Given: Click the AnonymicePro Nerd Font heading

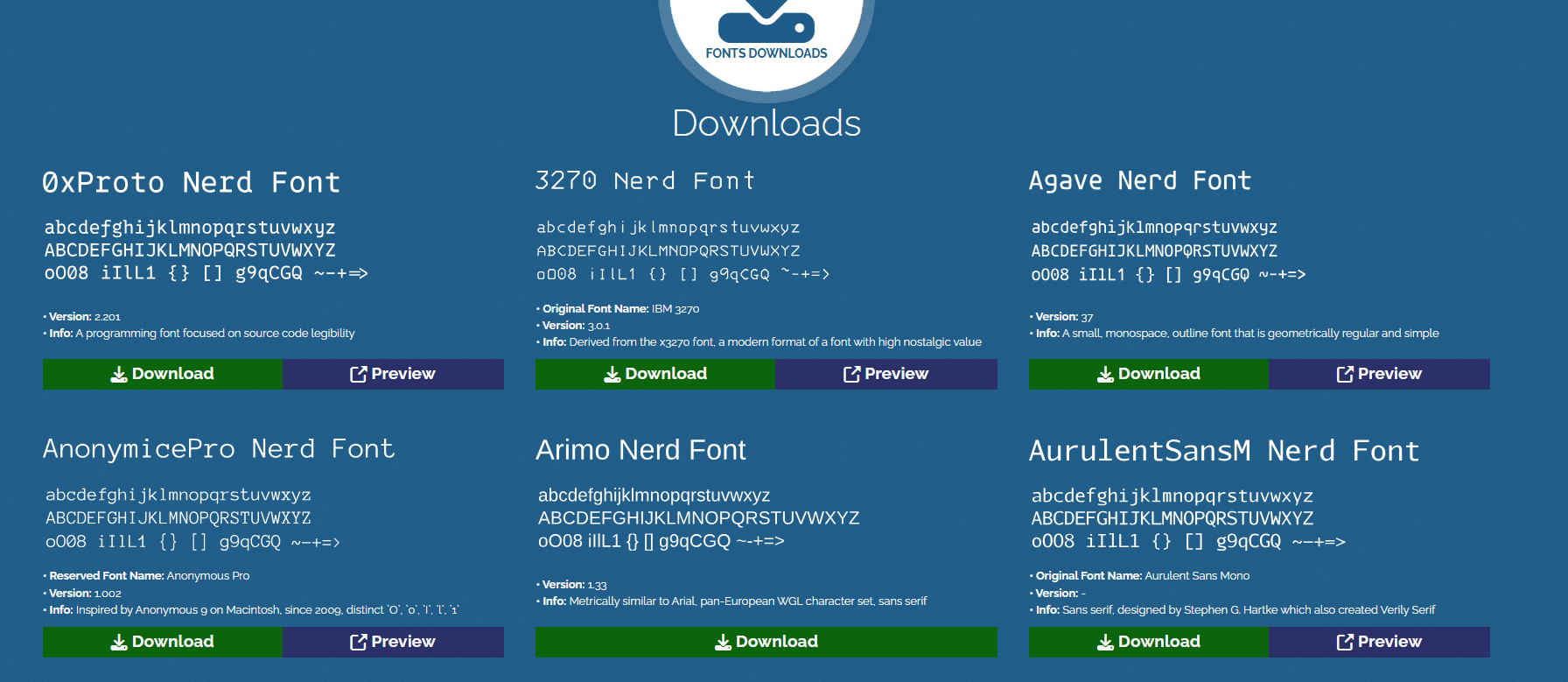Looking at the screenshot, I should 219,448.
